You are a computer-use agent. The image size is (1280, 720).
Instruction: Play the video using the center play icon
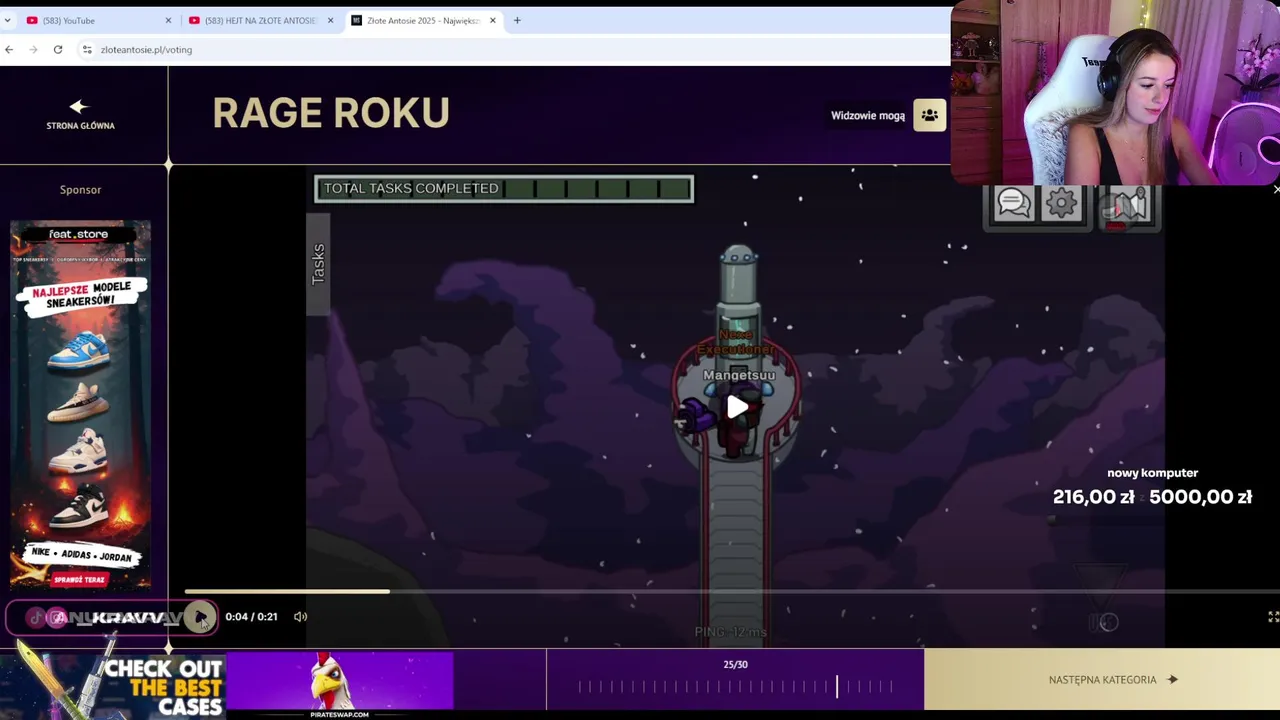[737, 407]
